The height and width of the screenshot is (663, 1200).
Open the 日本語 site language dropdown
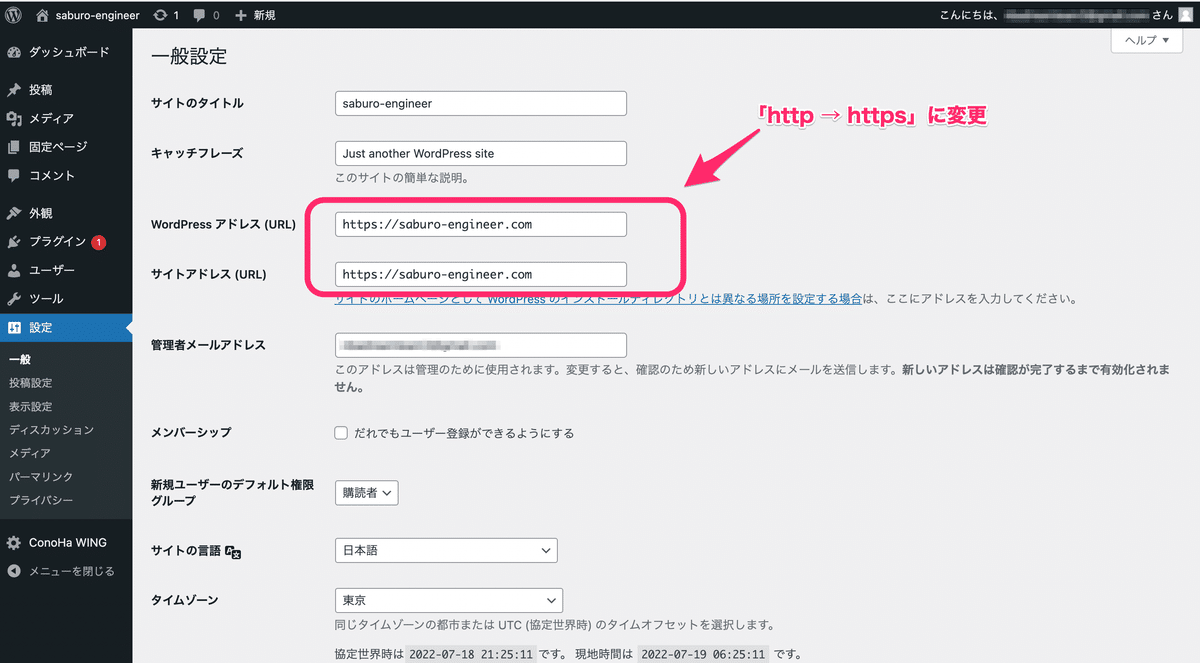[446, 550]
